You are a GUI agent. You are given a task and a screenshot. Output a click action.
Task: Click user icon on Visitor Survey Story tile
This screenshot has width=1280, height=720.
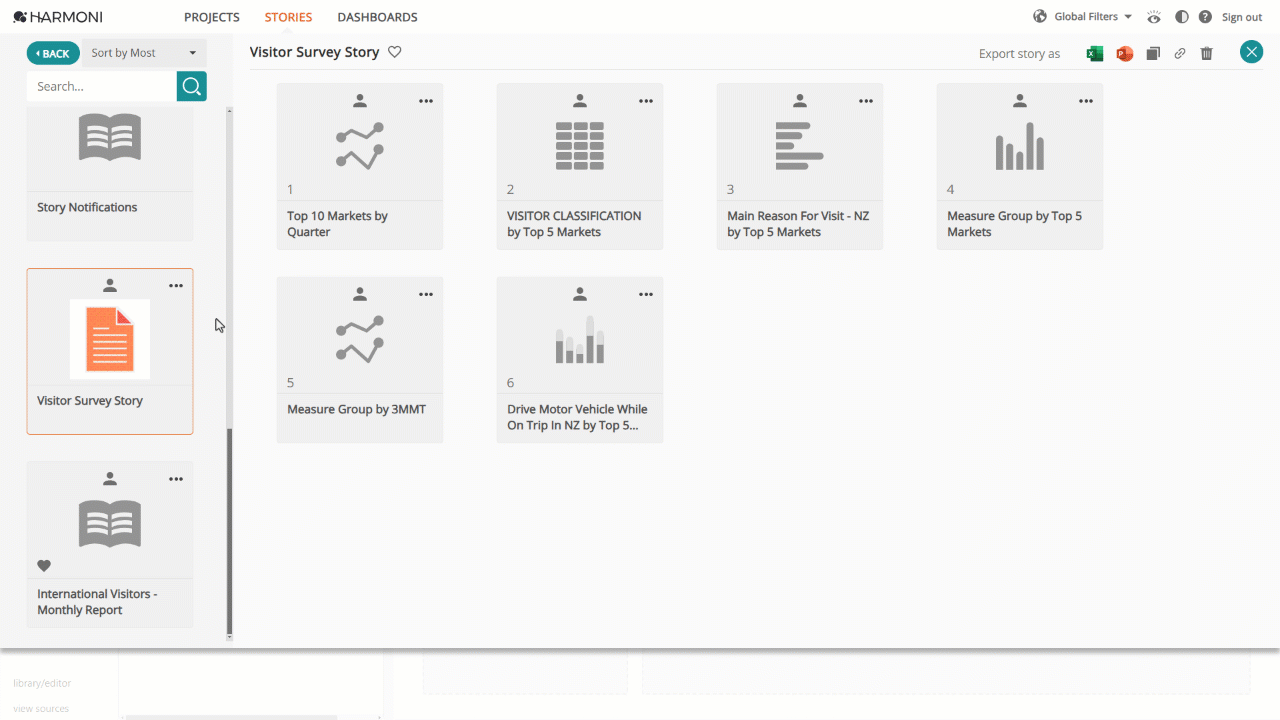coord(110,286)
